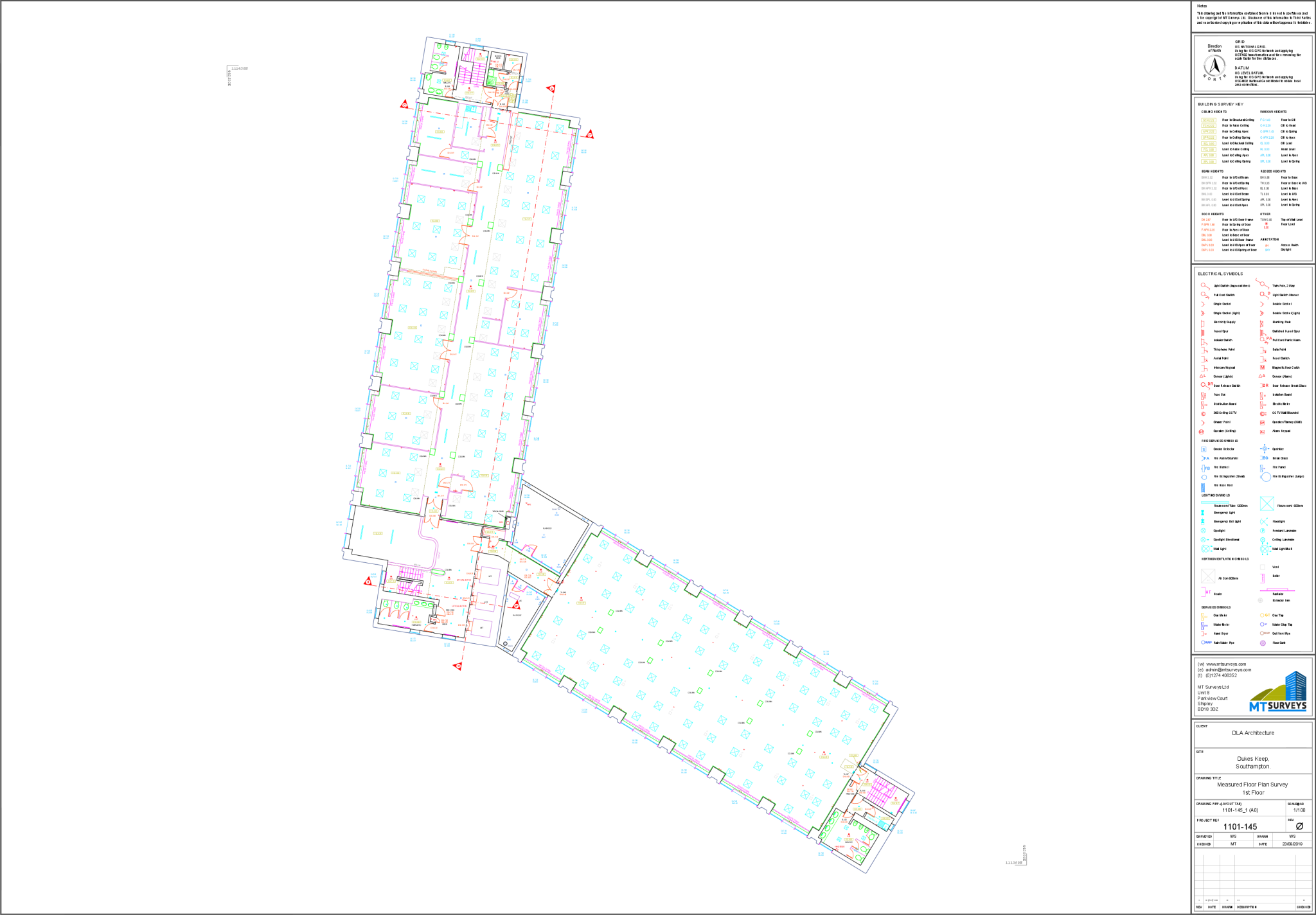Viewport: 1316px width, 915px height.
Task: Click the Magnetic Door Catch M symbol
Action: (x=1263, y=368)
